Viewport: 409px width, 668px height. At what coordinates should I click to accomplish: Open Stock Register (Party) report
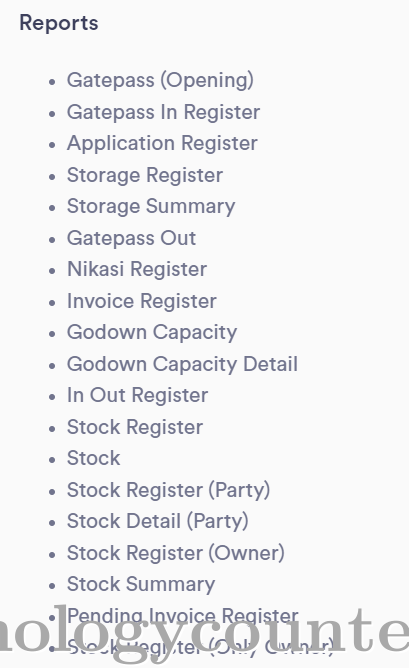[168, 490]
